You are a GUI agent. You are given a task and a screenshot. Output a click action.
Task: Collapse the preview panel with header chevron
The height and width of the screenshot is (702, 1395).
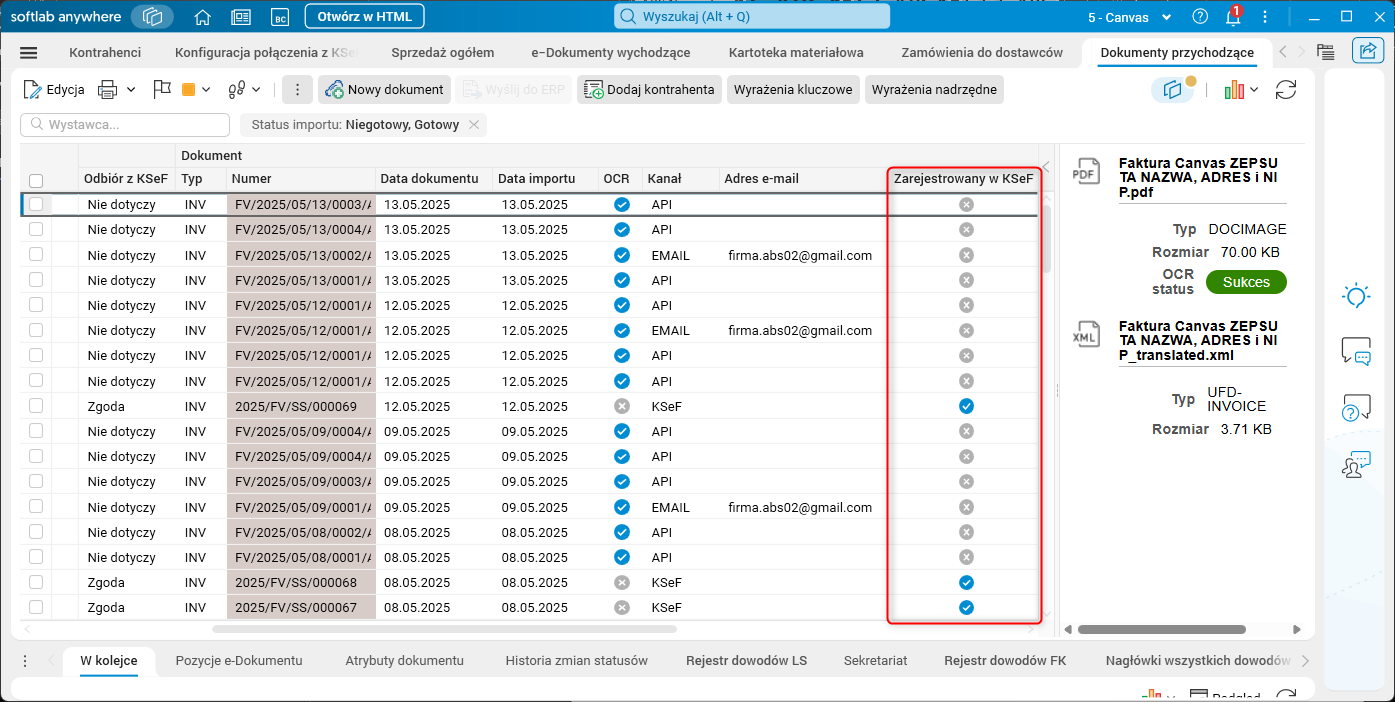coord(1046,166)
